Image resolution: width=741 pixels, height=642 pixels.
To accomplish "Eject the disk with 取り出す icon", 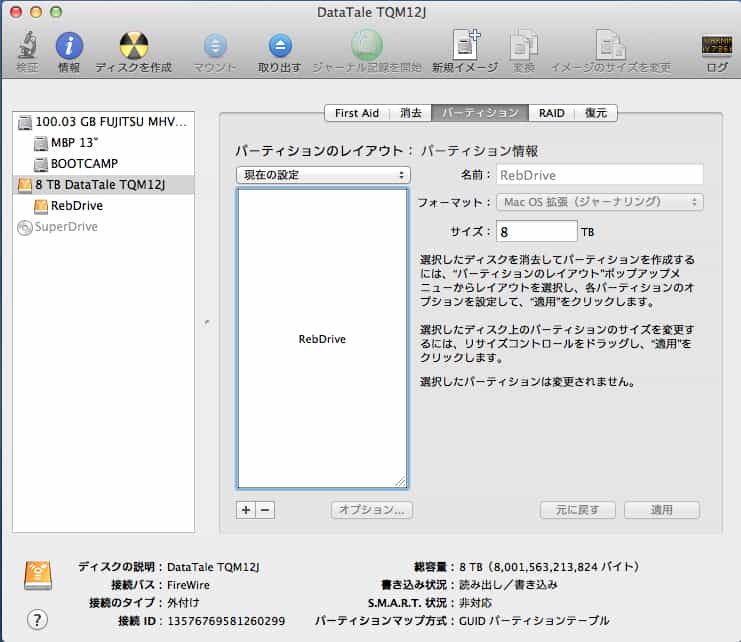I will (280, 46).
